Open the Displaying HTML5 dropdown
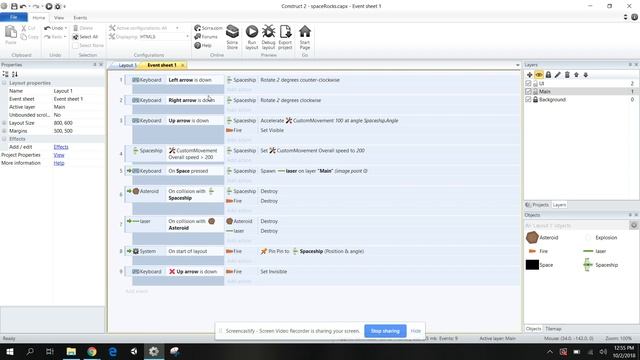 pos(187,37)
